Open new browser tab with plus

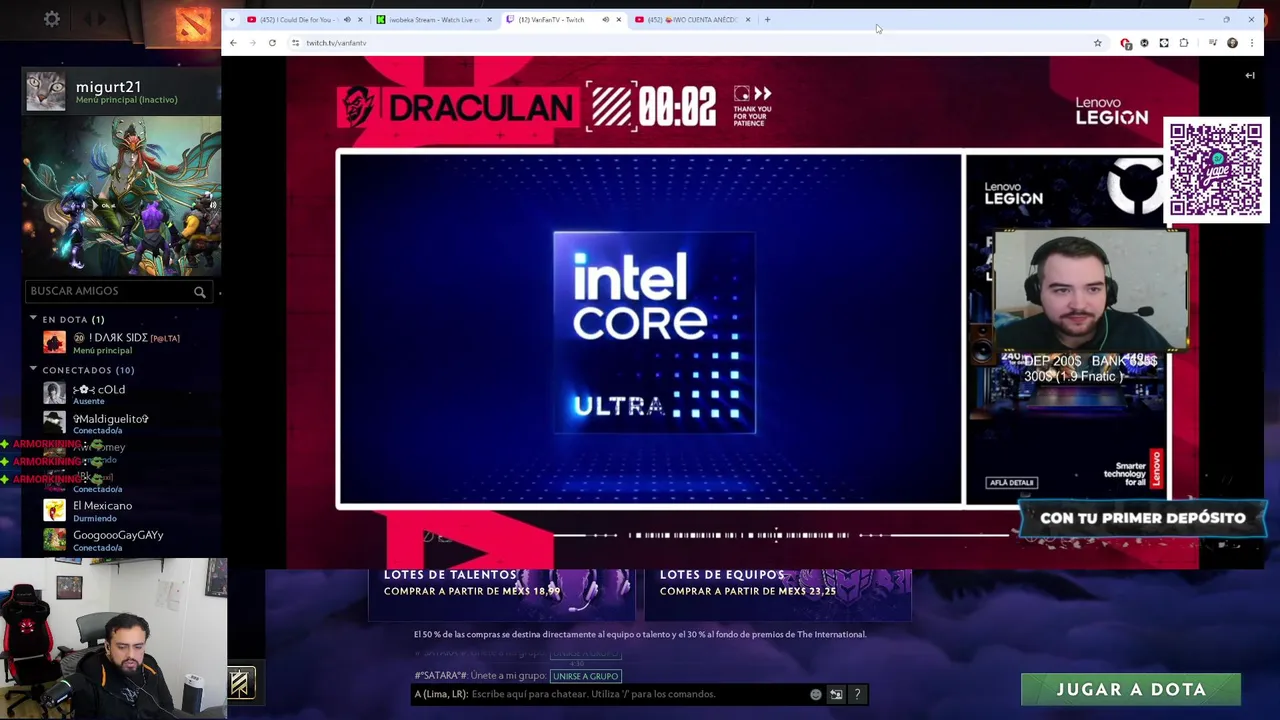[767, 19]
